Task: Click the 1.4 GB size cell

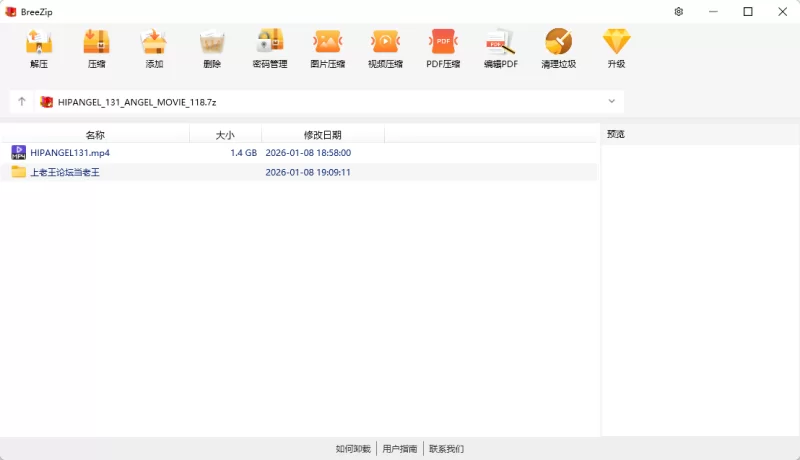Action: tap(243, 152)
